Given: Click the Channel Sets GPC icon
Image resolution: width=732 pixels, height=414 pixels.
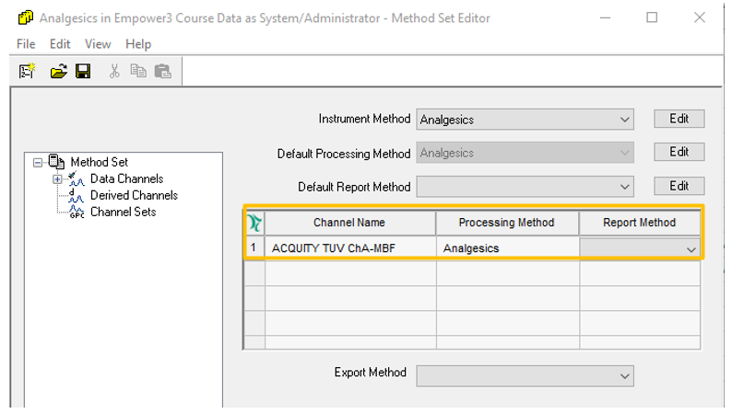Looking at the screenshot, I should (x=77, y=212).
